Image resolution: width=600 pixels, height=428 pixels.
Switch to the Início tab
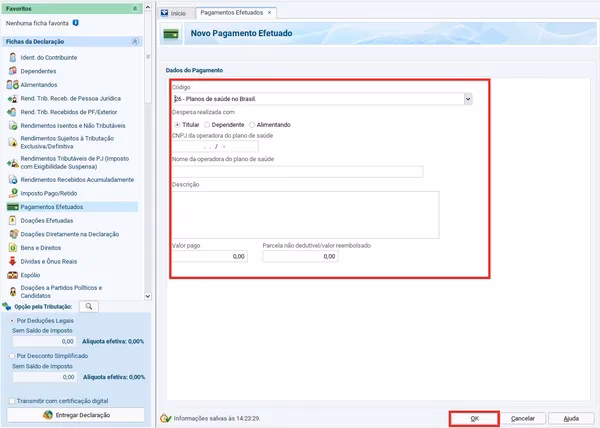tap(177, 12)
